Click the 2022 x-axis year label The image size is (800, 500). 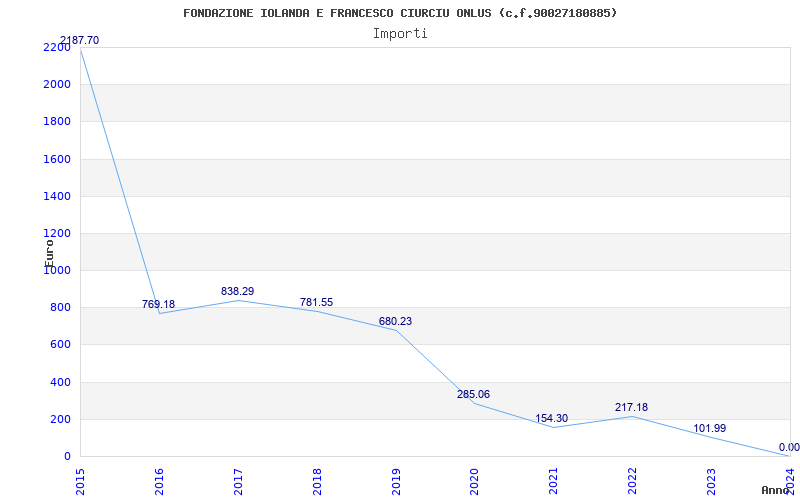632,482
